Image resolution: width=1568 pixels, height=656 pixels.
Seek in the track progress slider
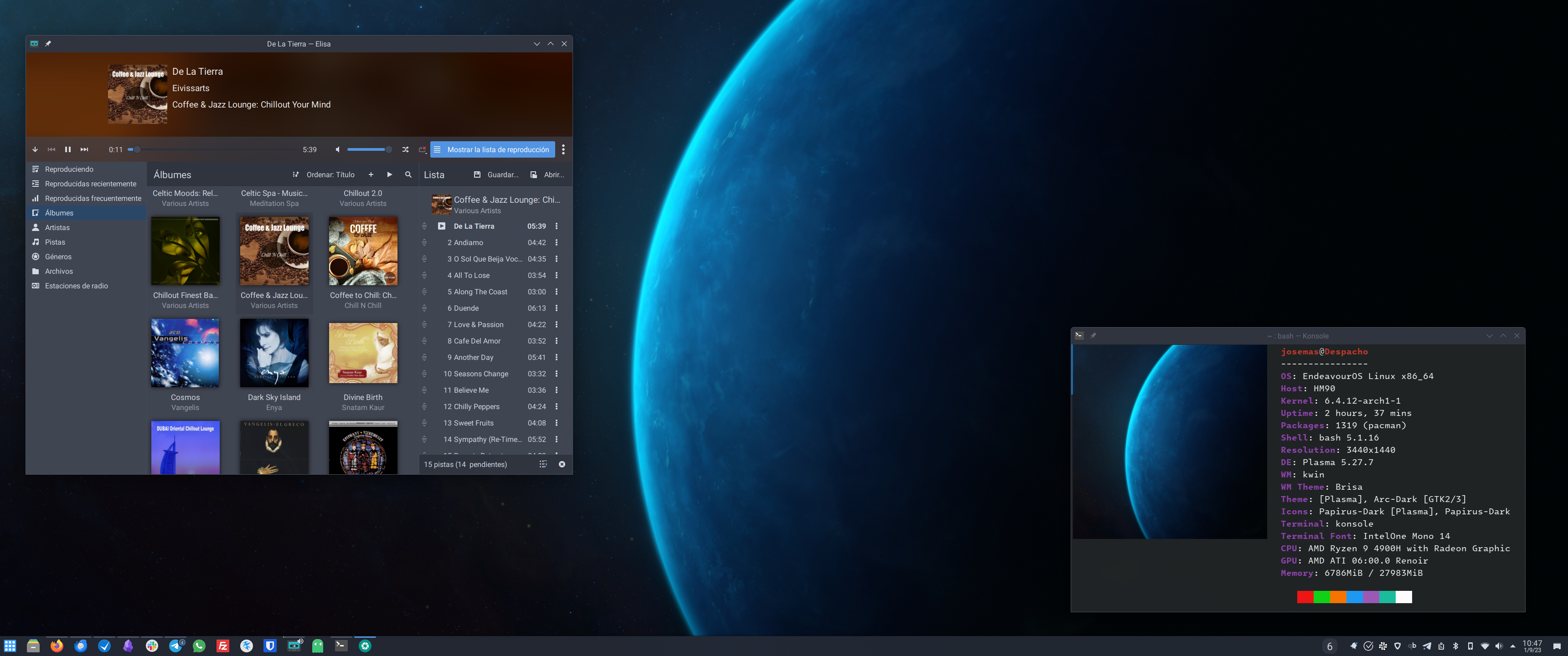tap(212, 149)
